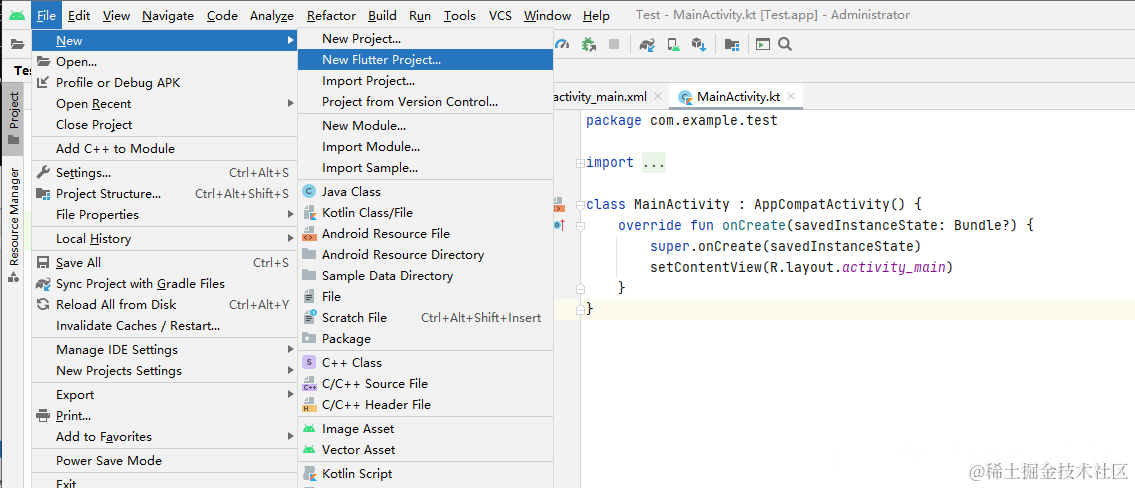The height and width of the screenshot is (488, 1135).
Task: Open the Edit menu
Action: pos(79,15)
